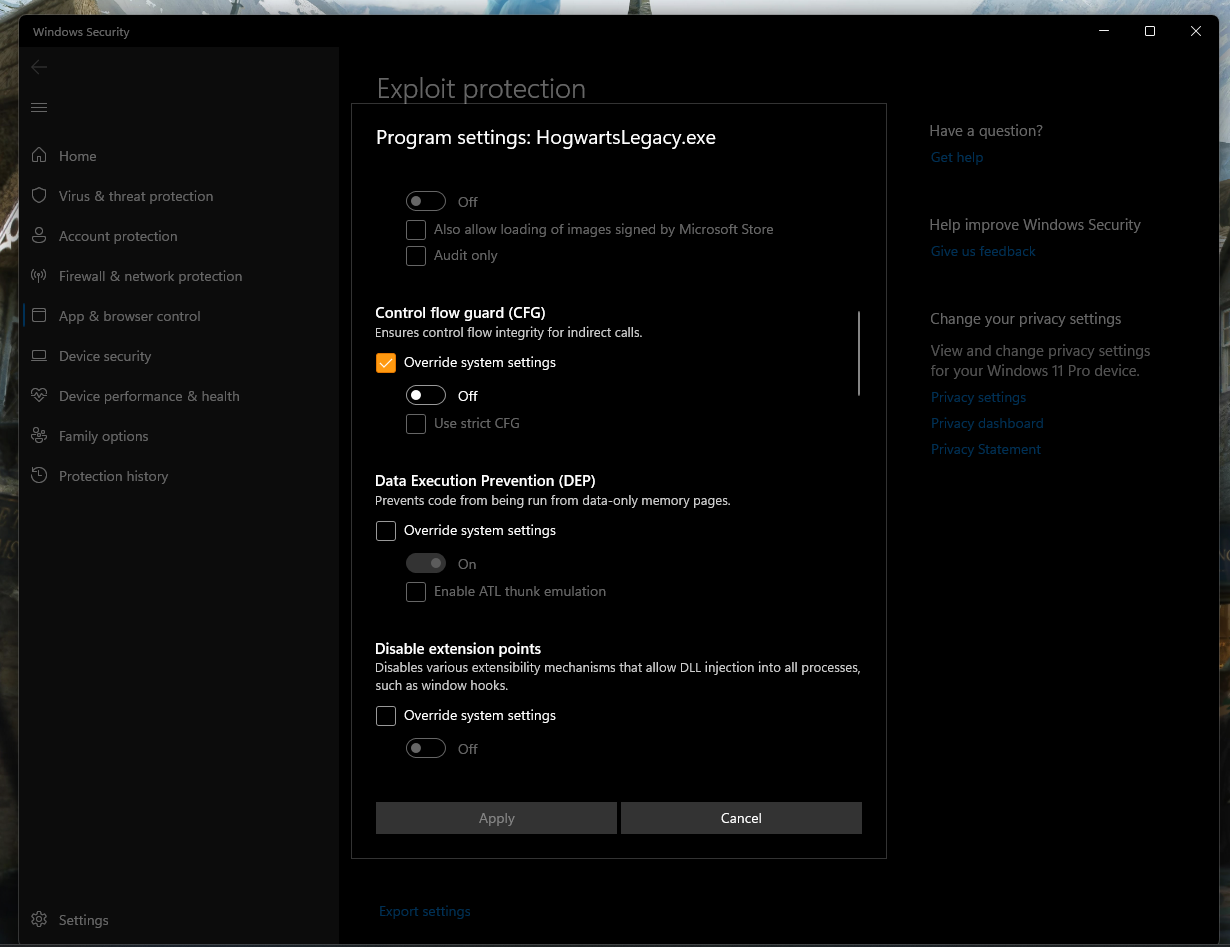Viewport: 1230px width, 947px height.
Task: Open the Get help link
Action: point(956,157)
